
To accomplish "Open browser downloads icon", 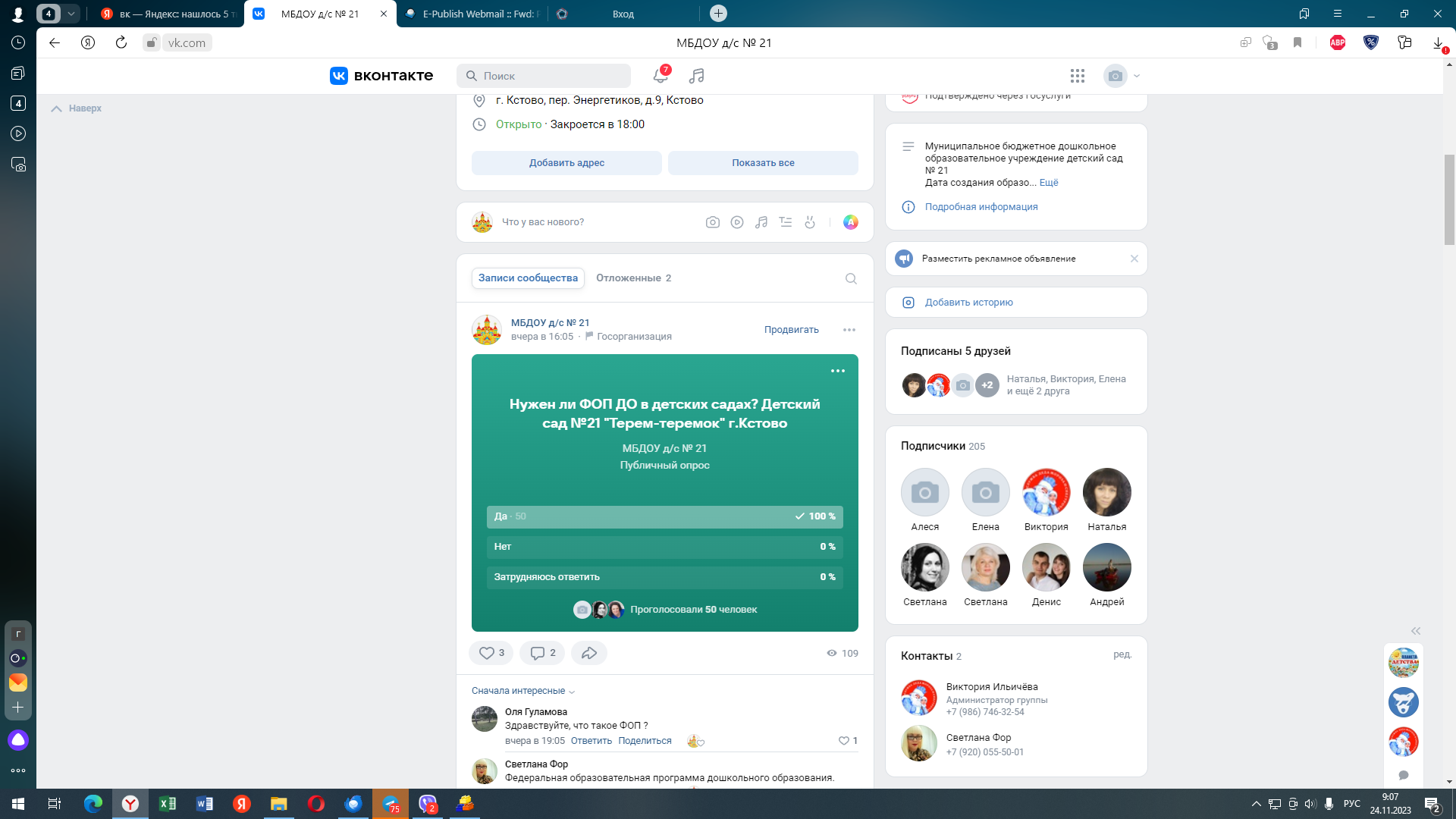I will coord(1439,42).
